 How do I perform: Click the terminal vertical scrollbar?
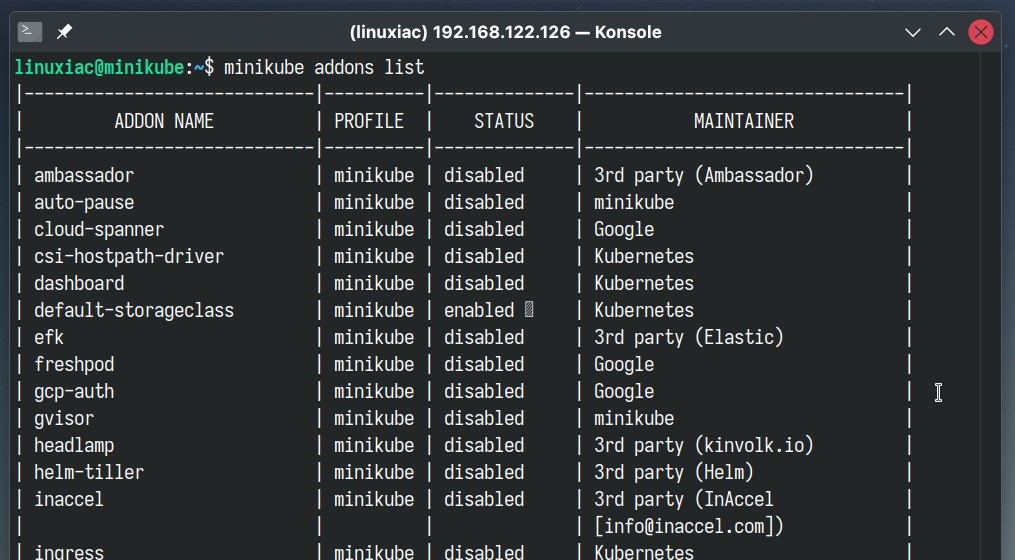(x=990, y=306)
